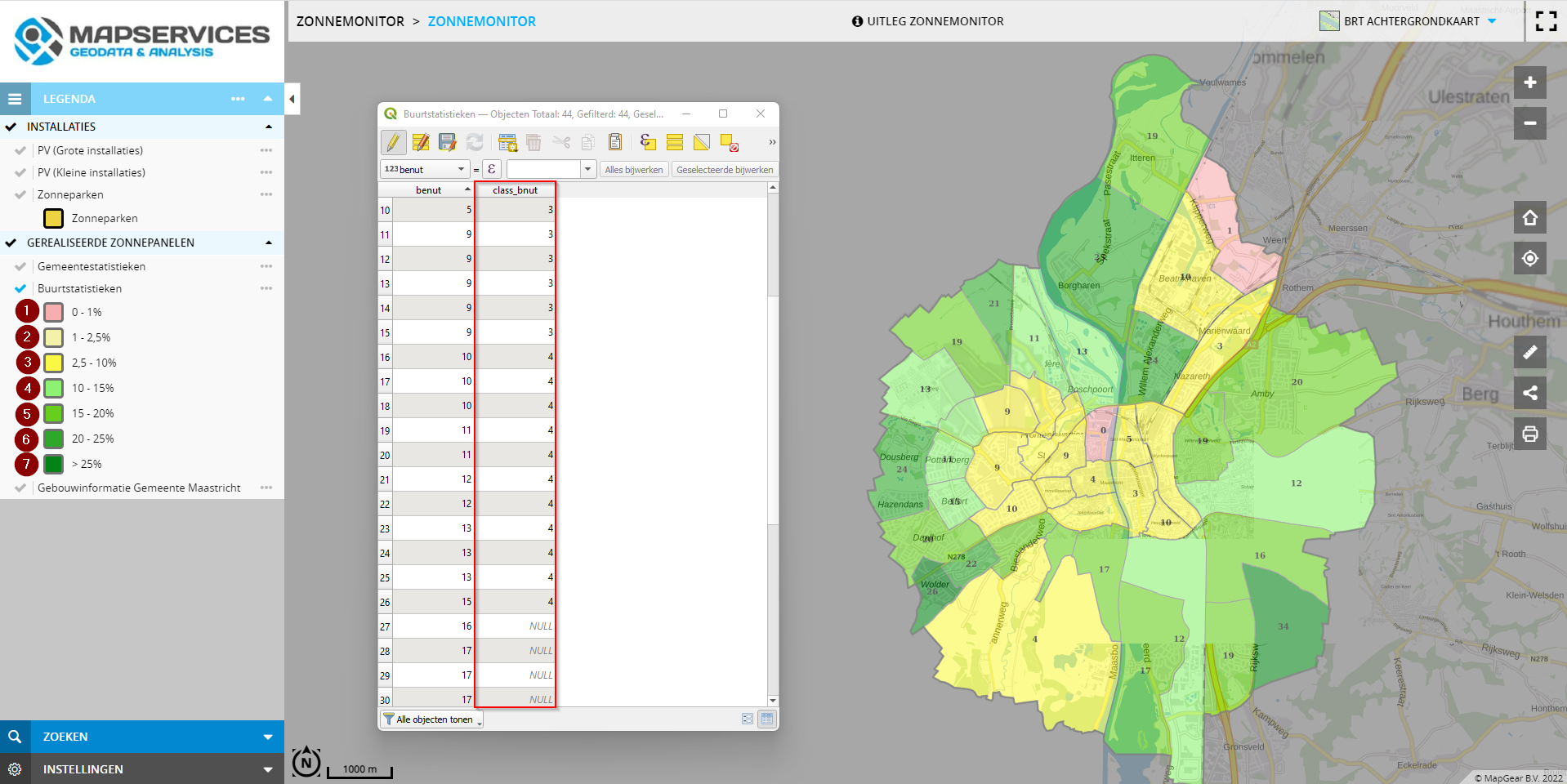Enter fullscreen mode
The image size is (1567, 784).
click(x=1546, y=21)
